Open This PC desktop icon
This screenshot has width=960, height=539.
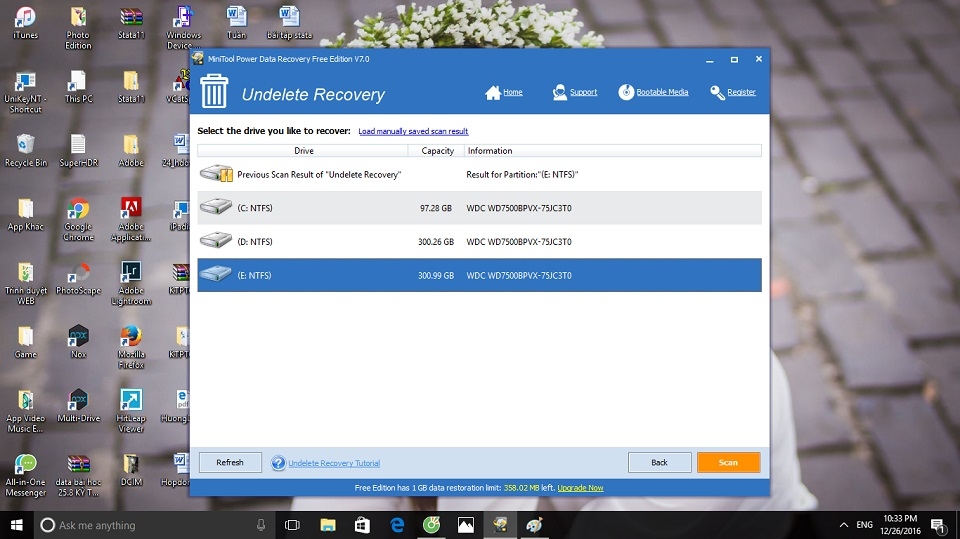point(78,86)
